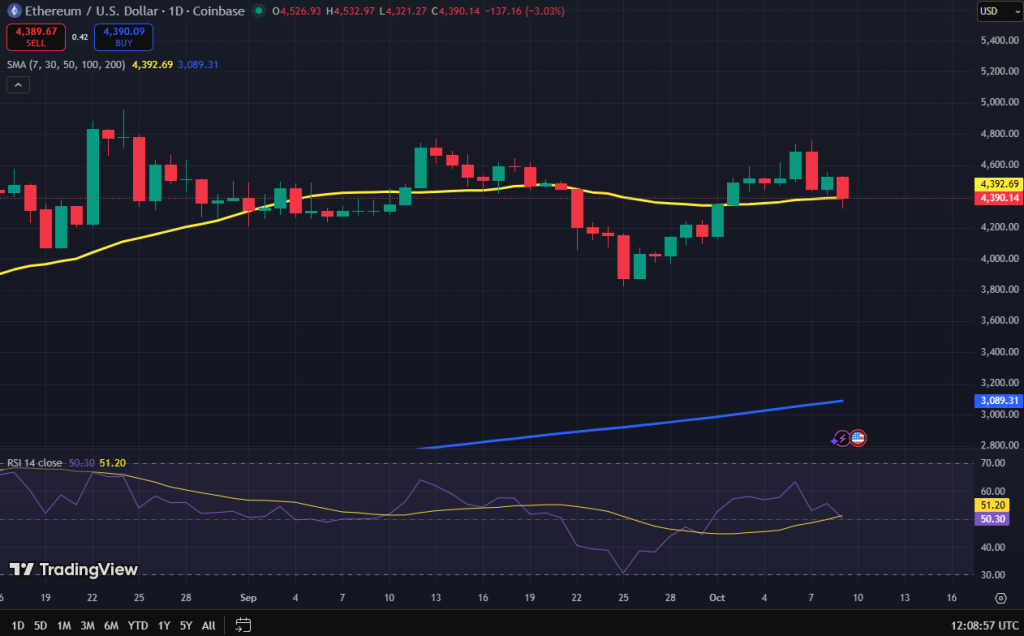The image size is (1024, 636).
Task: Click the SMA (7, 30, 50, 100, 200) indicator label
Action: coord(66,65)
